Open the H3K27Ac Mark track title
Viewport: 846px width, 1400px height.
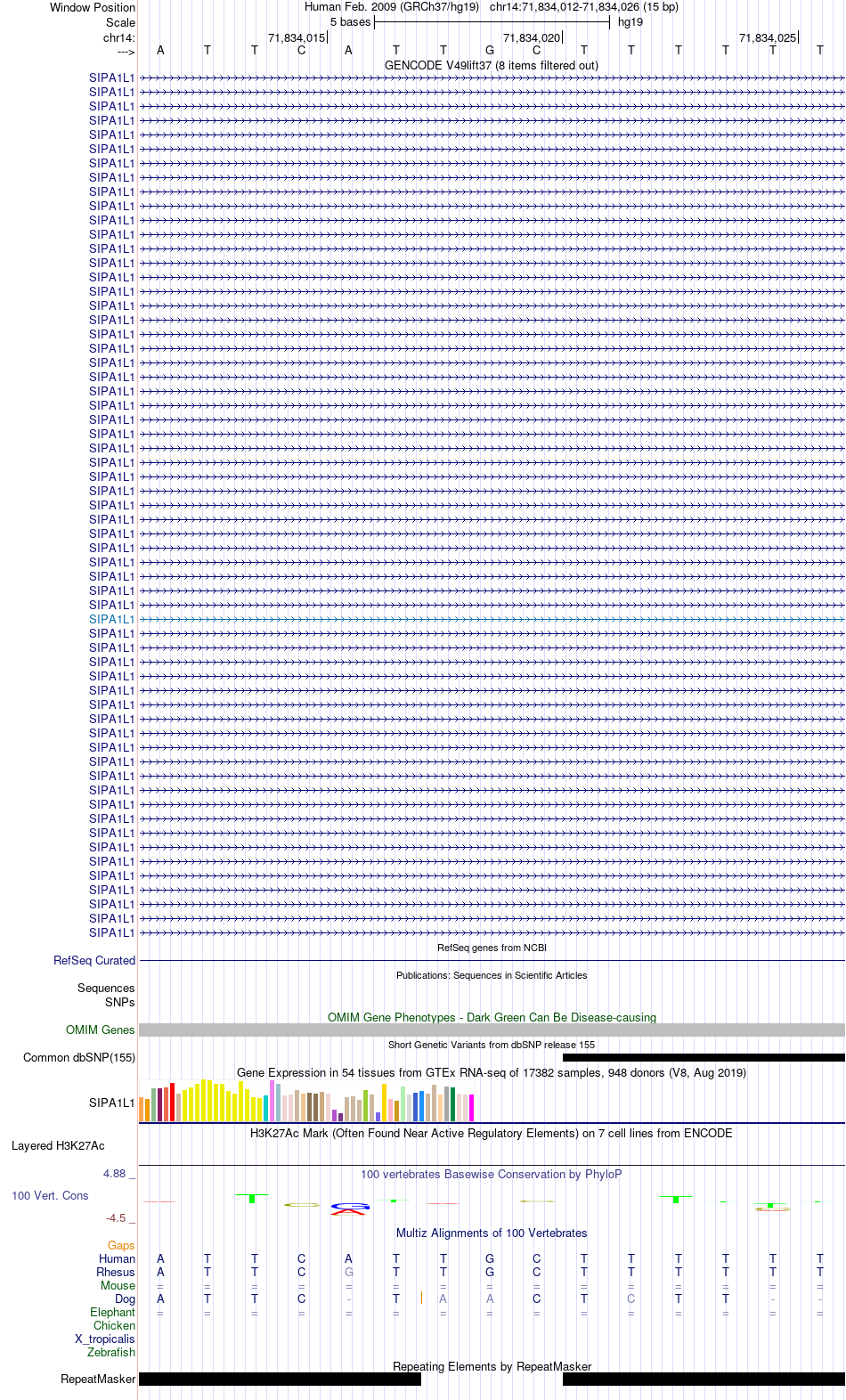coord(492,1133)
